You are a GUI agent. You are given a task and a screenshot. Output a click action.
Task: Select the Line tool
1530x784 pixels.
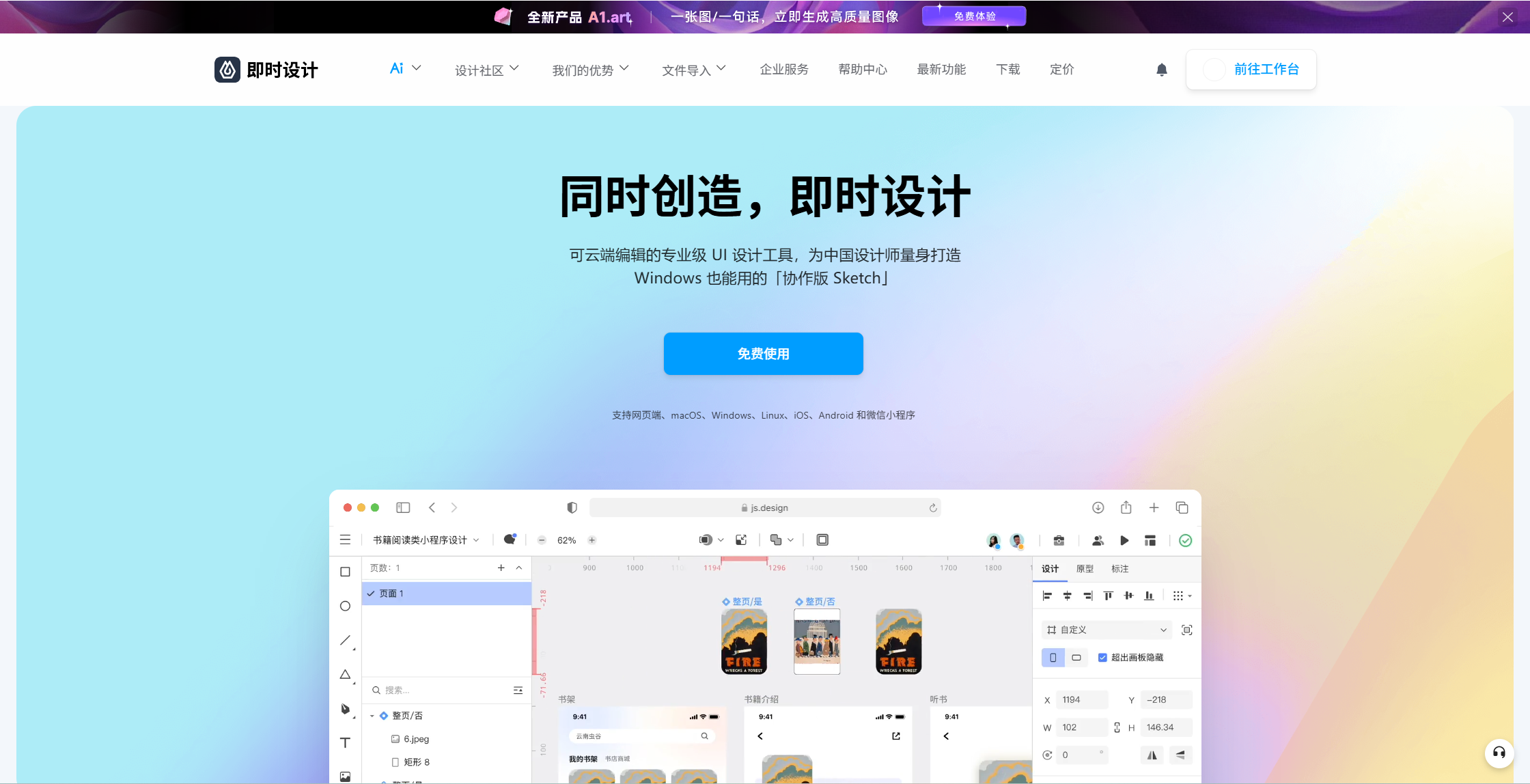click(x=346, y=641)
